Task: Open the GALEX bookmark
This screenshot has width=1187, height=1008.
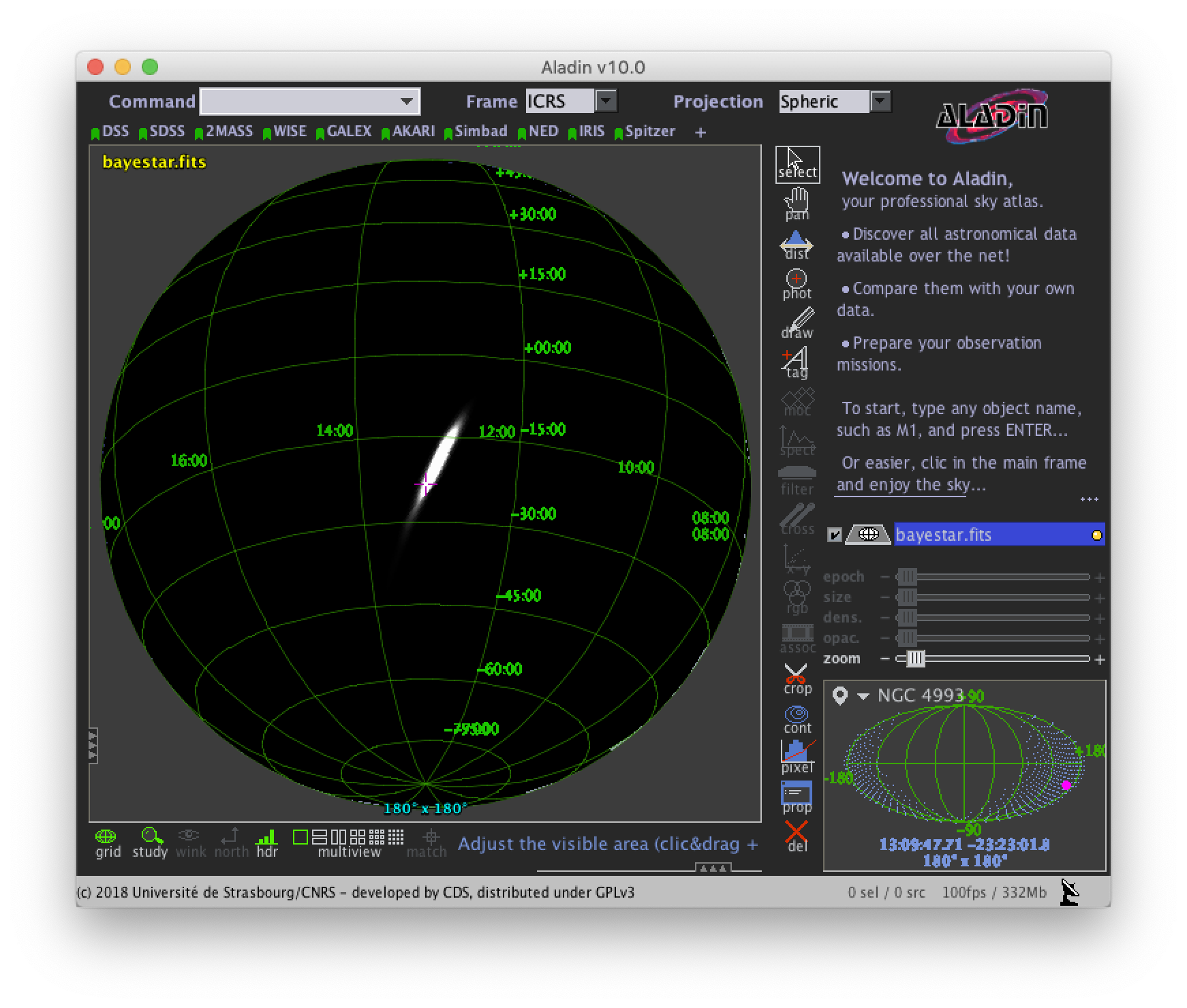Action: 343,131
